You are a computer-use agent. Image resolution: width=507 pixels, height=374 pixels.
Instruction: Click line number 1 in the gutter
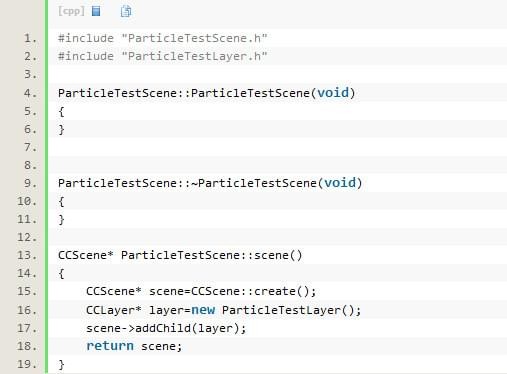[x=30, y=38]
